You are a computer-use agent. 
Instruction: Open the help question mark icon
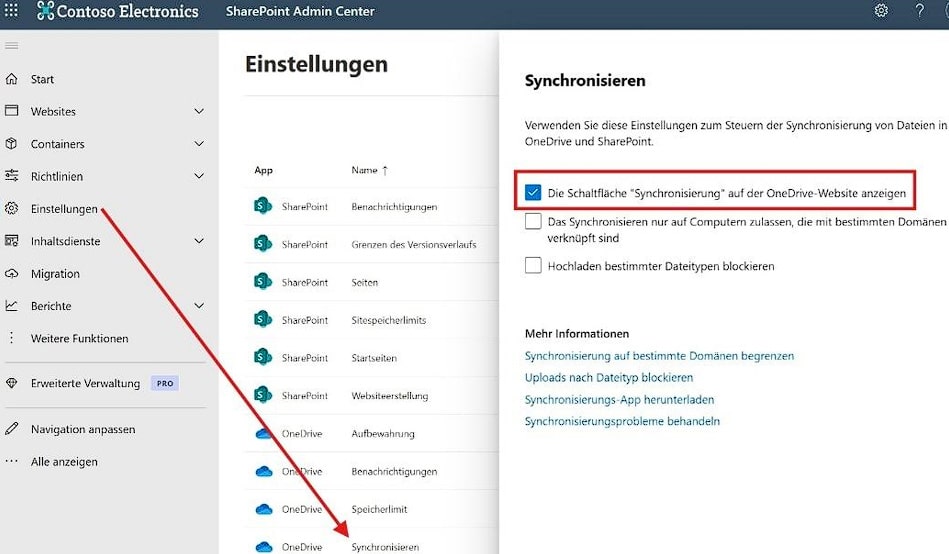[919, 10]
